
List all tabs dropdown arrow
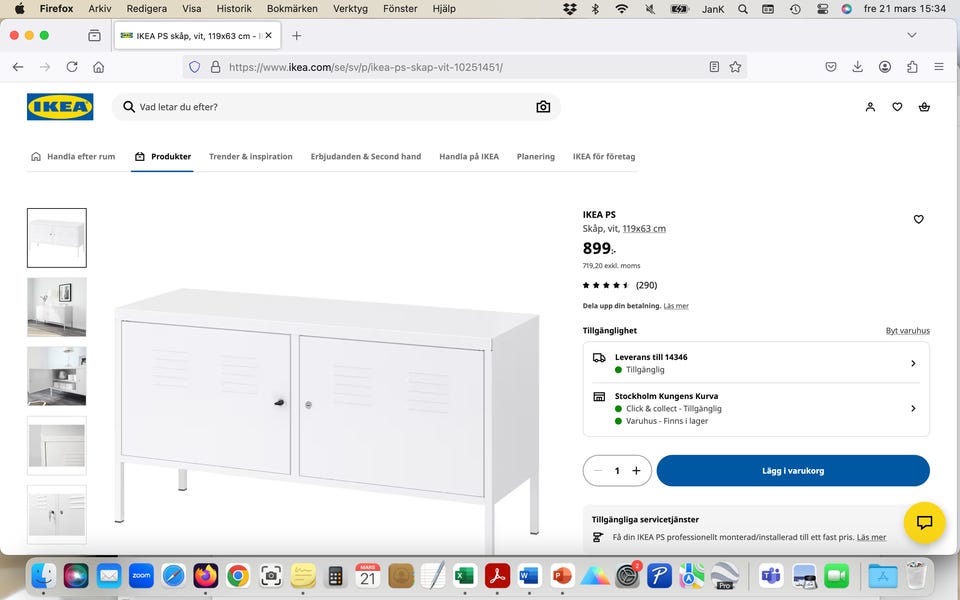(912, 35)
